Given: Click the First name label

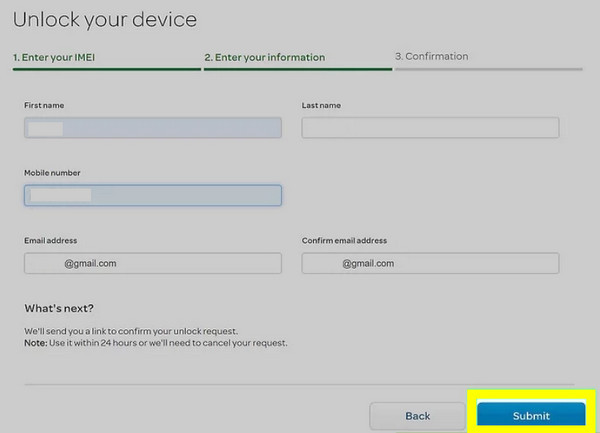Looking at the screenshot, I should point(44,105).
